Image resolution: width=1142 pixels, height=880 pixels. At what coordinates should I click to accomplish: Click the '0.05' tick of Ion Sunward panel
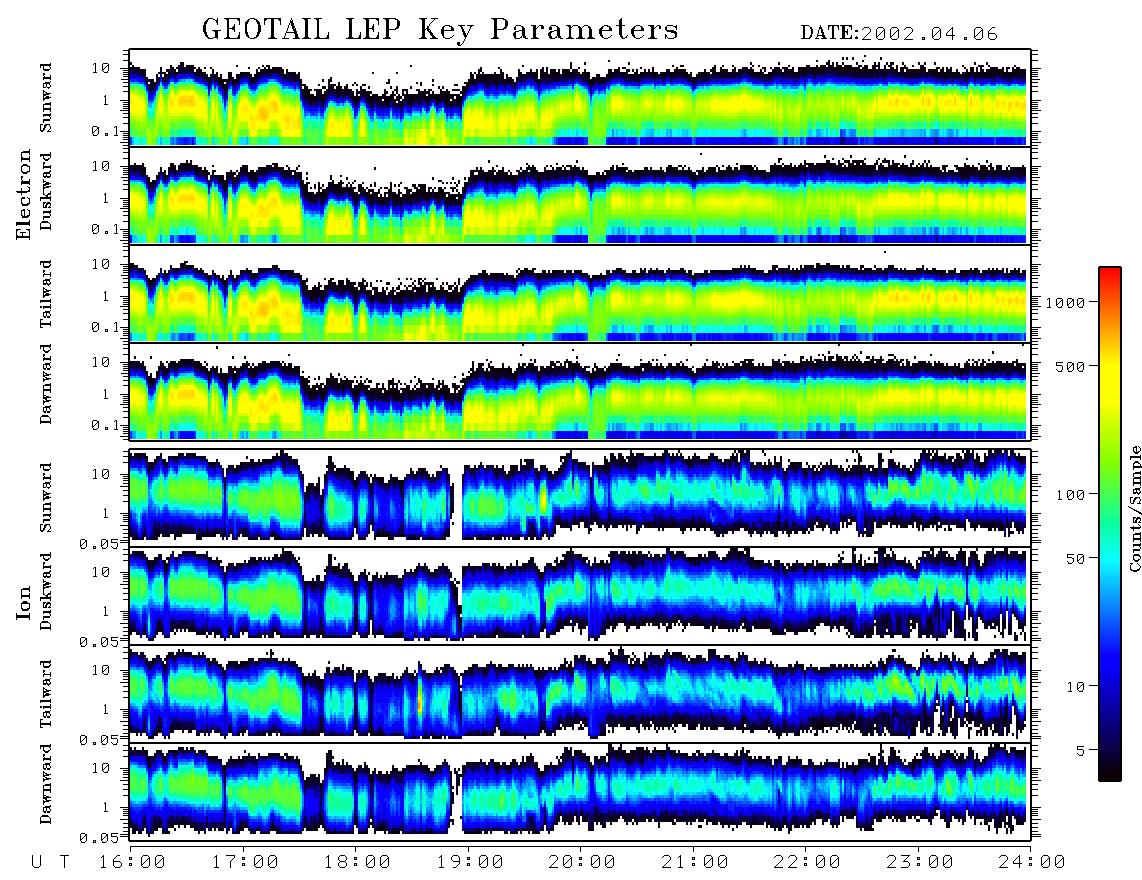click(x=100, y=543)
